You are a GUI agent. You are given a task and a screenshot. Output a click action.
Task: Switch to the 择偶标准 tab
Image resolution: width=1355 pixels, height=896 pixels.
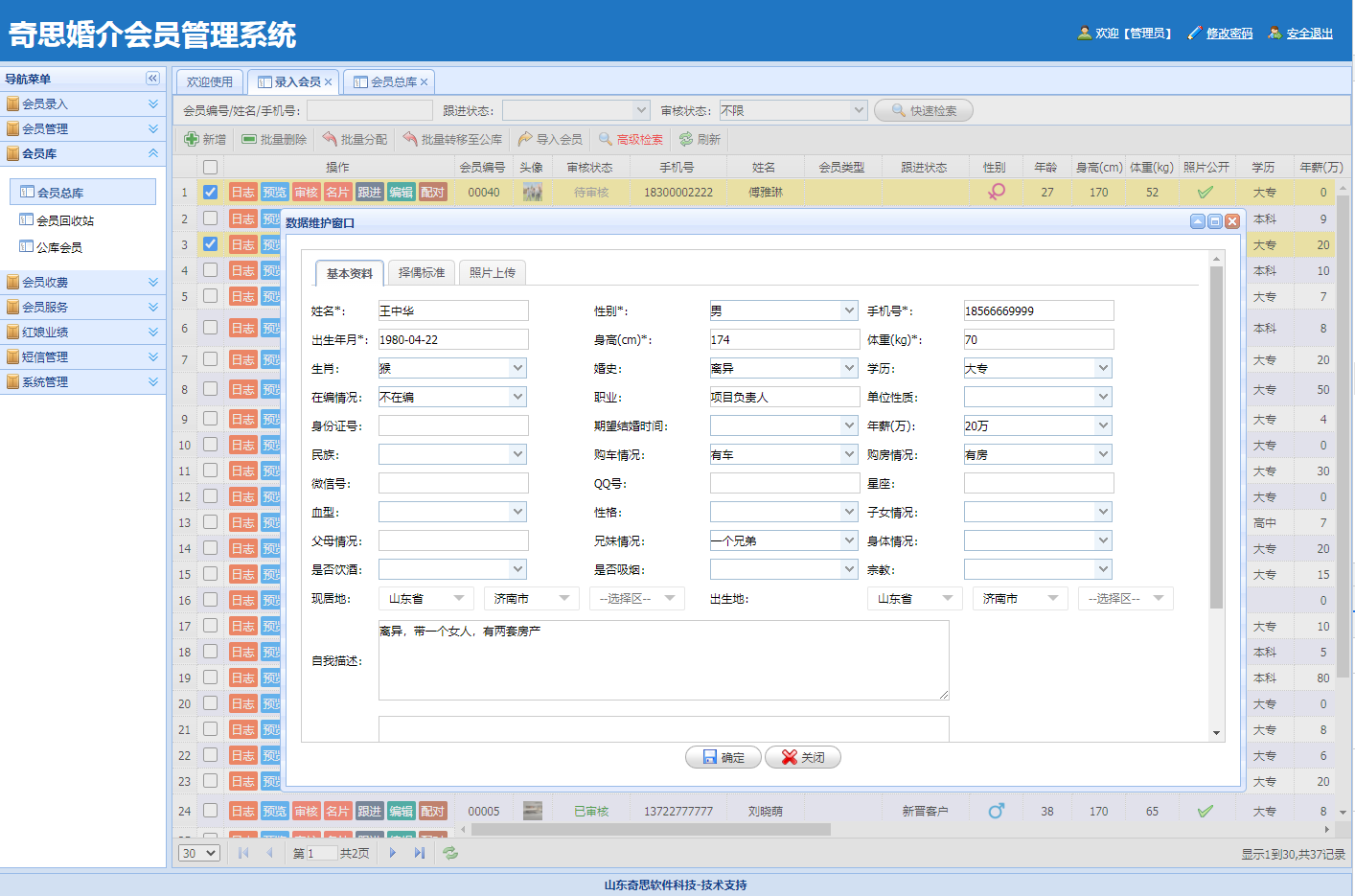[x=422, y=273]
